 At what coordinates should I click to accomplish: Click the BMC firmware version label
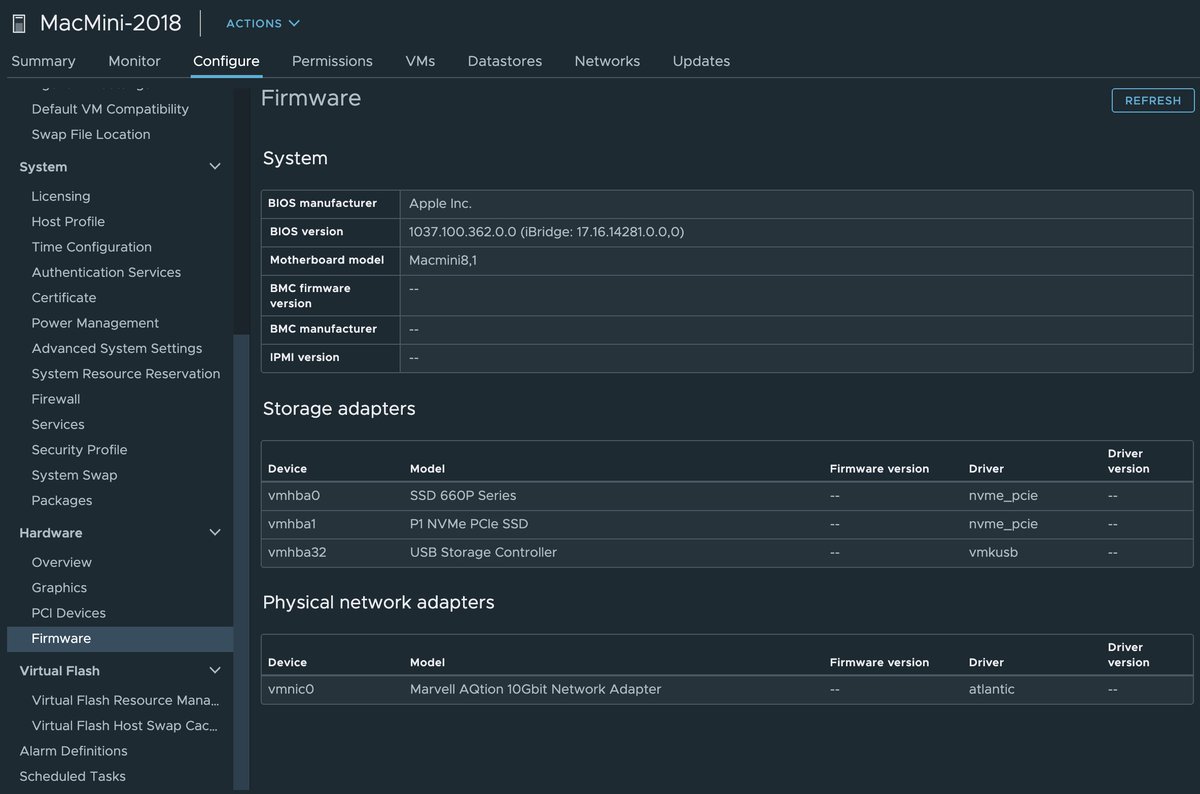310,296
